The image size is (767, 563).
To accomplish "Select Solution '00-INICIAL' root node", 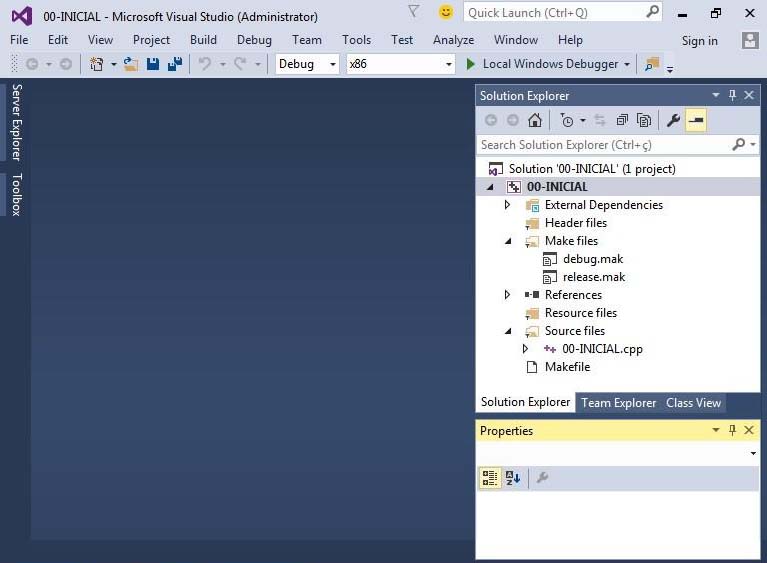I will coord(592,169).
